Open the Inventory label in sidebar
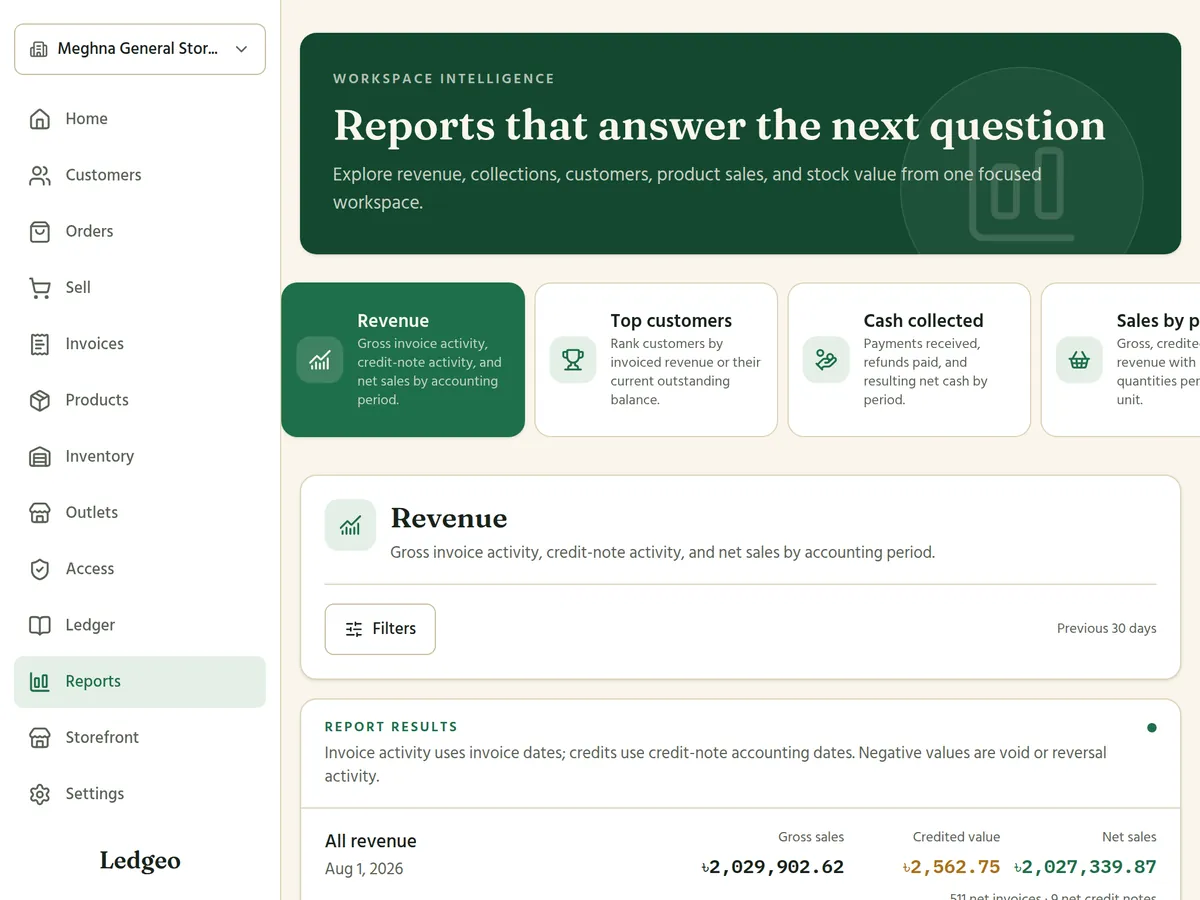Image resolution: width=1200 pixels, height=900 pixels. tap(100, 456)
